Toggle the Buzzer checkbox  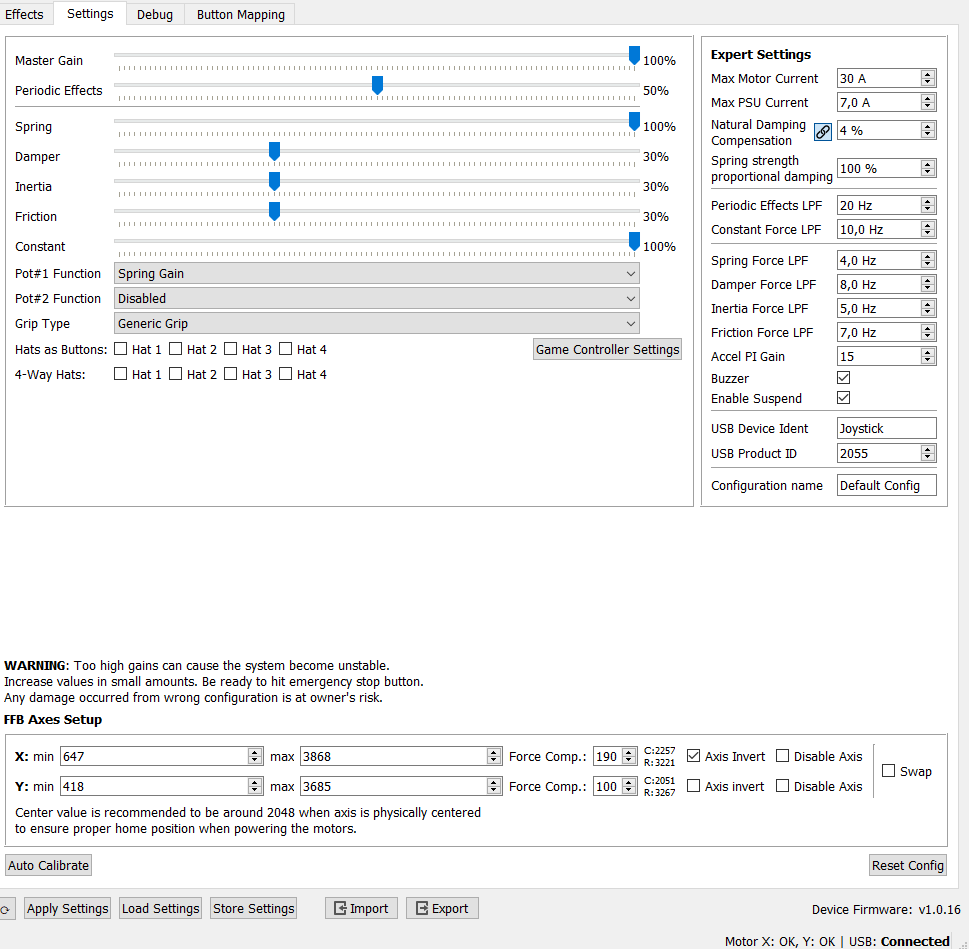pos(844,377)
